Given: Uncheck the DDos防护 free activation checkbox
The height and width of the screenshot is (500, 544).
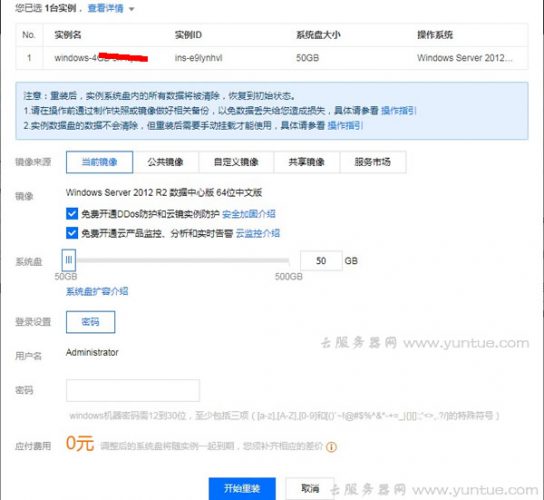Looking at the screenshot, I should pos(72,213).
